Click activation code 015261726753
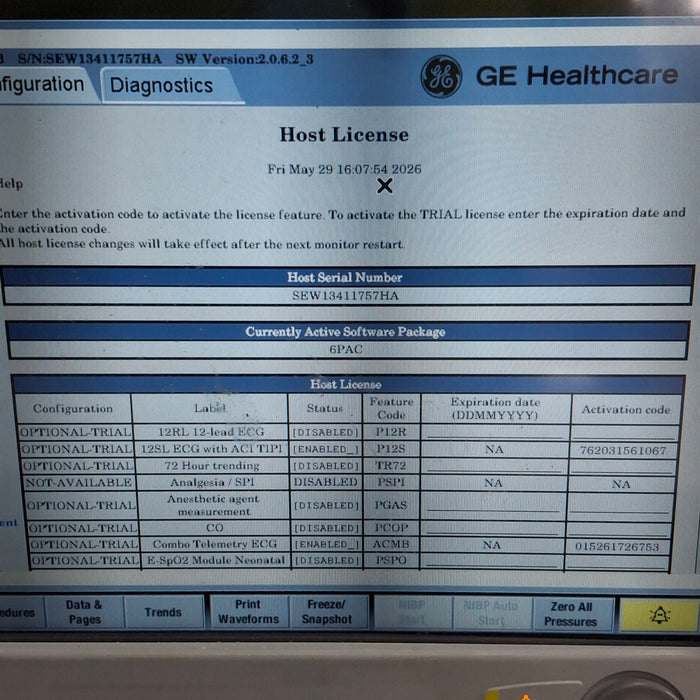The width and height of the screenshot is (700, 700). pyautogui.click(x=617, y=546)
